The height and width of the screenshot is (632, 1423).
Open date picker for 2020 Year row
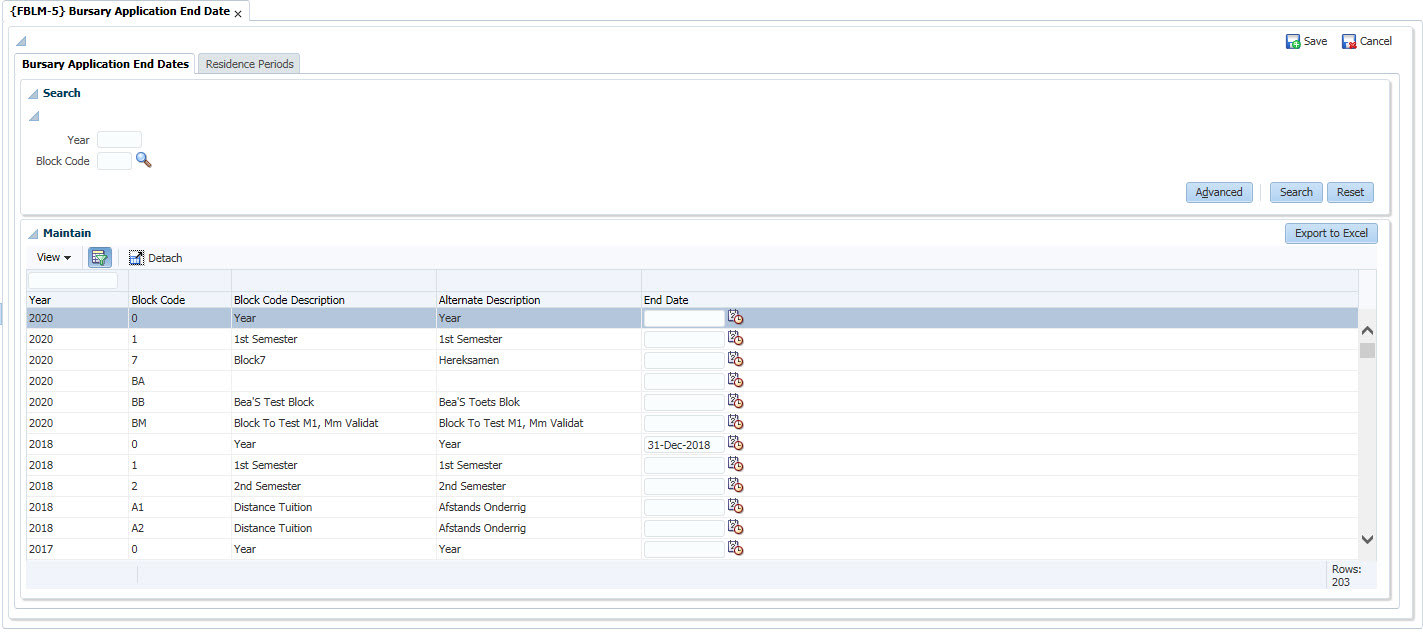pos(735,318)
